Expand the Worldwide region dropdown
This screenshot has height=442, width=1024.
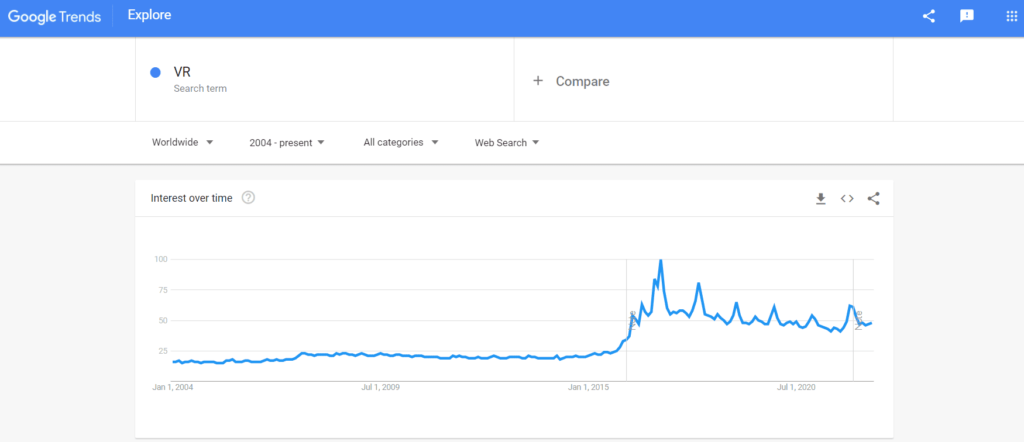[182, 142]
